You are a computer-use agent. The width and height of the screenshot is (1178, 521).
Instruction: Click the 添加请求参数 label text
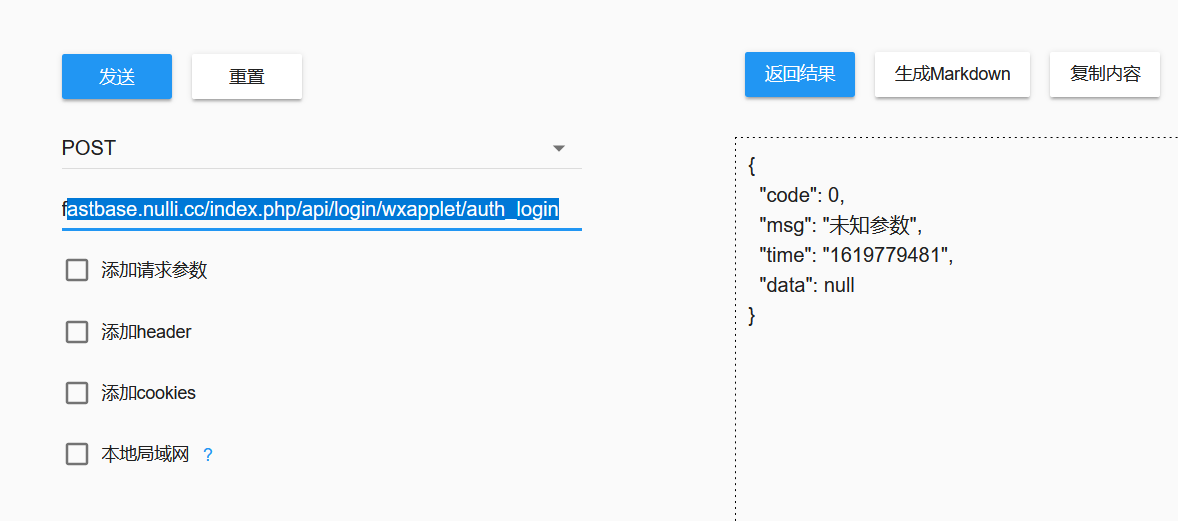click(x=154, y=271)
